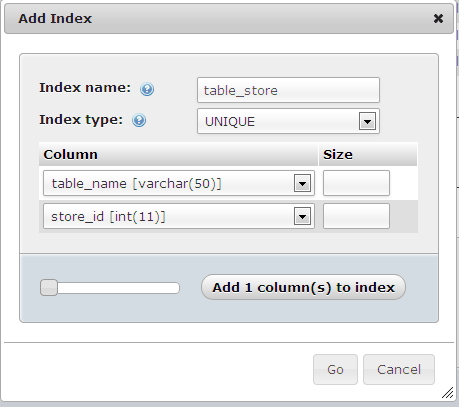Image resolution: width=459 pixels, height=407 pixels.
Task: Click Add 1 column(s) to index button
Action: [x=303, y=287]
